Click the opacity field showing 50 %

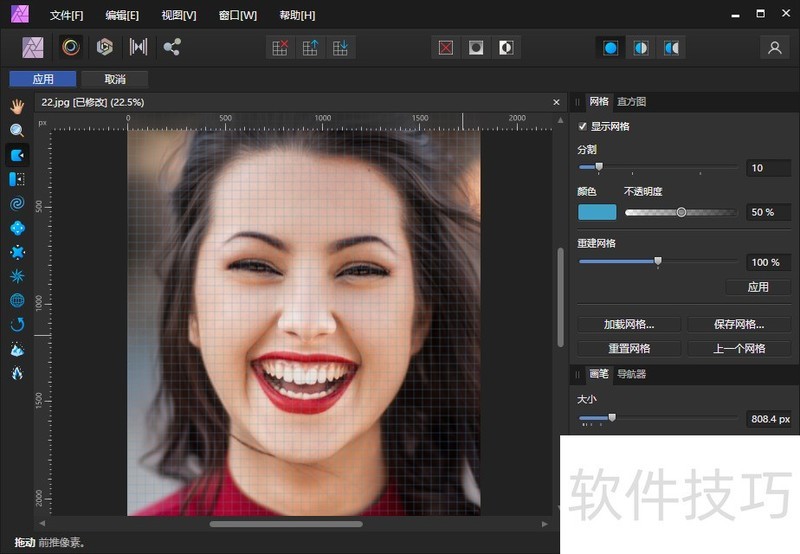tap(768, 212)
